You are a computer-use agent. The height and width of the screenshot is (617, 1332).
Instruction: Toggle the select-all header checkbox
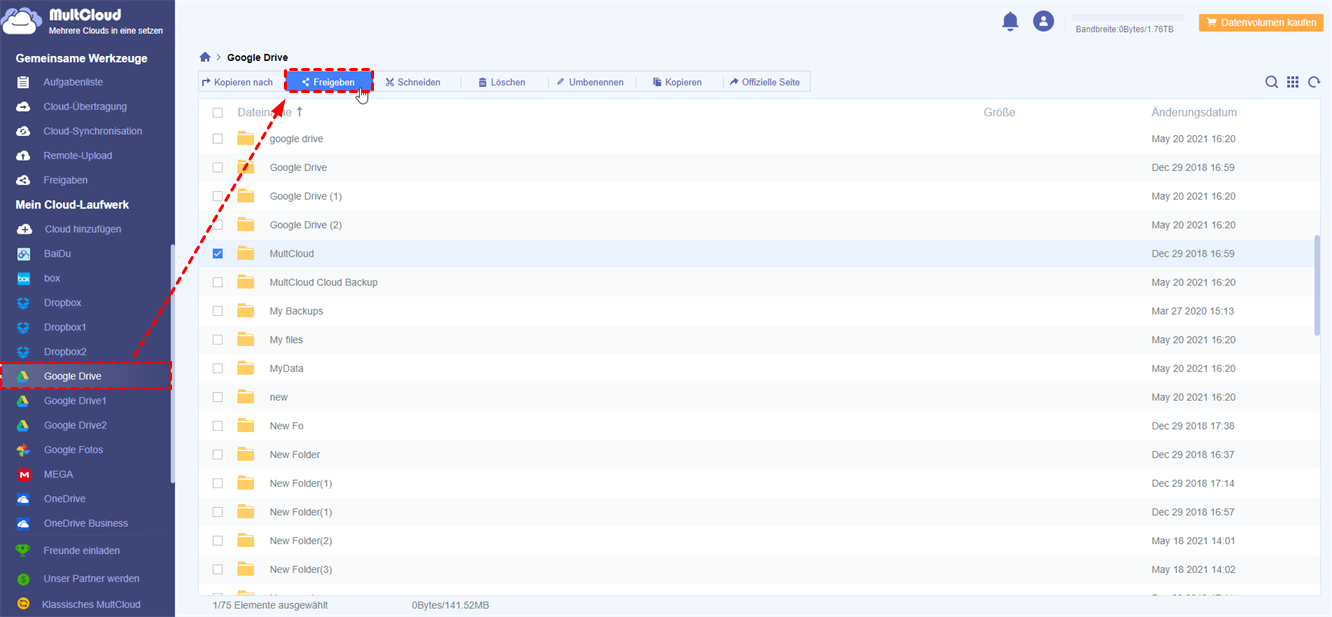click(218, 113)
